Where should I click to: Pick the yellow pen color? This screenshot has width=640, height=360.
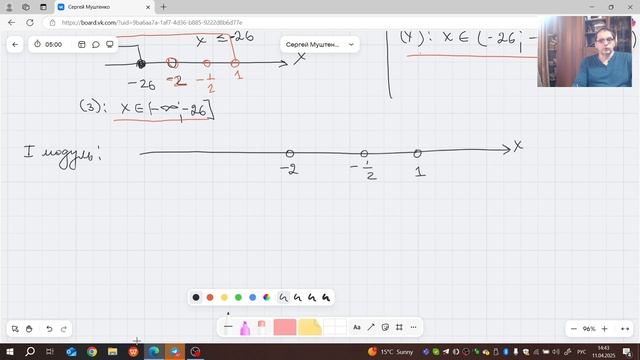(224, 298)
